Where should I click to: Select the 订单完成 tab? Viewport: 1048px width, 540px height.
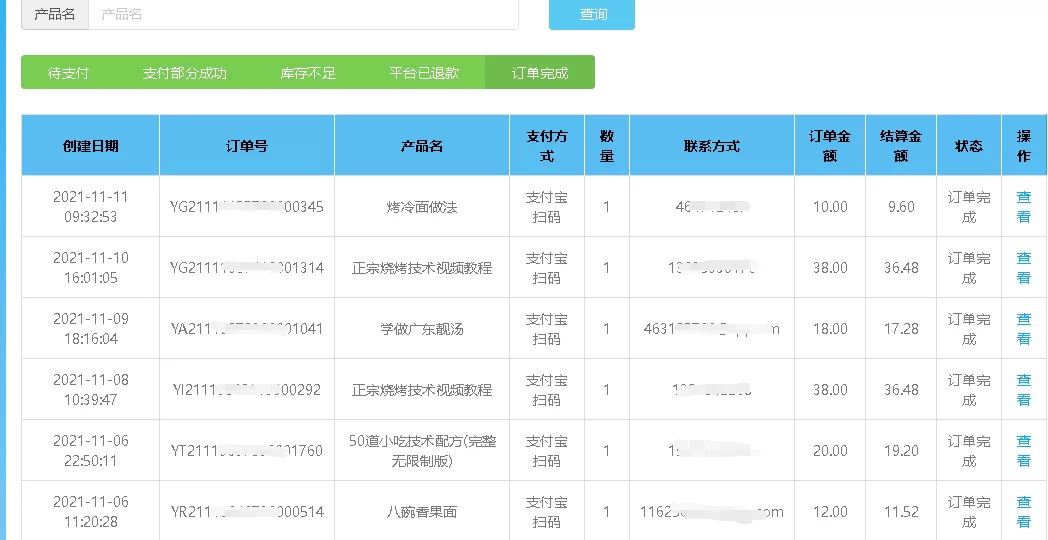coord(540,73)
